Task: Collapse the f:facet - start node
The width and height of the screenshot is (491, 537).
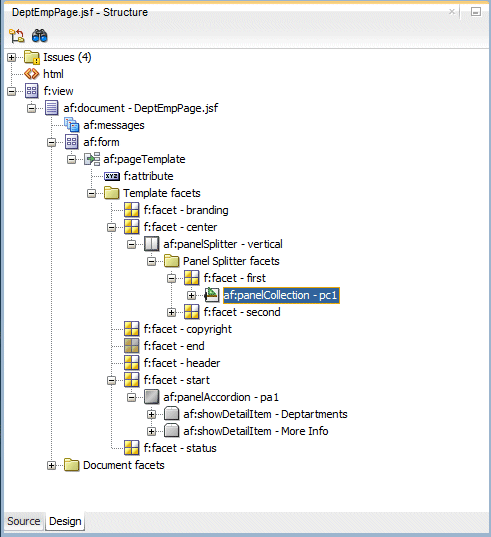Action: [x=111, y=380]
